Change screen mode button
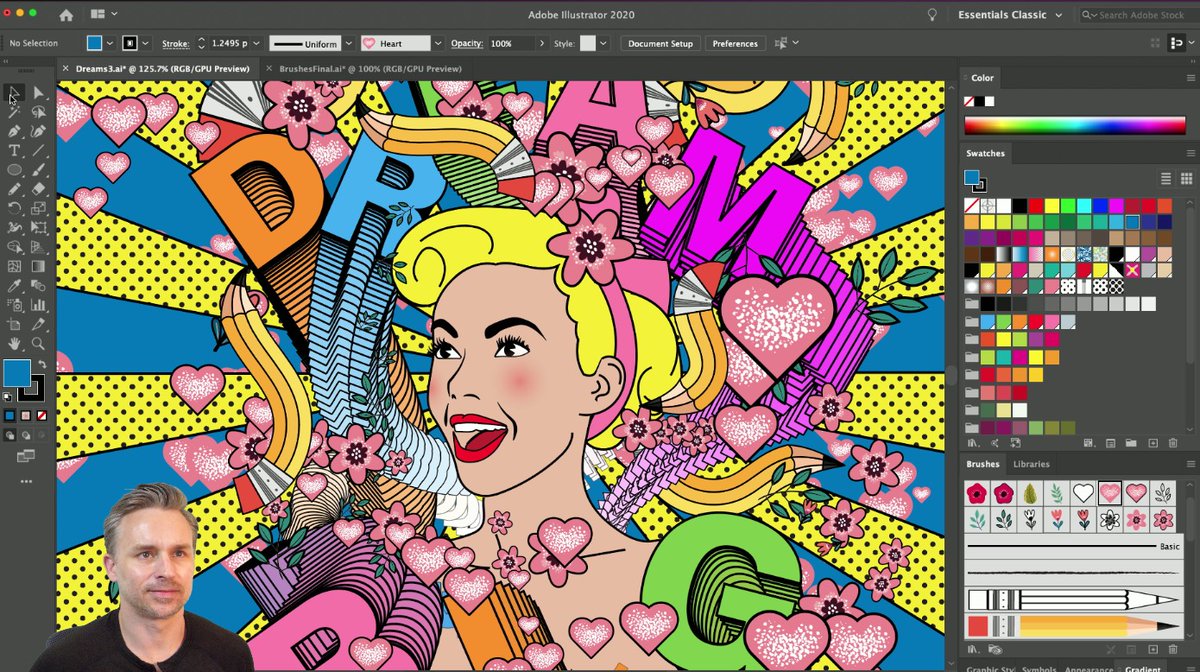The image size is (1200, 672). pos(25,457)
